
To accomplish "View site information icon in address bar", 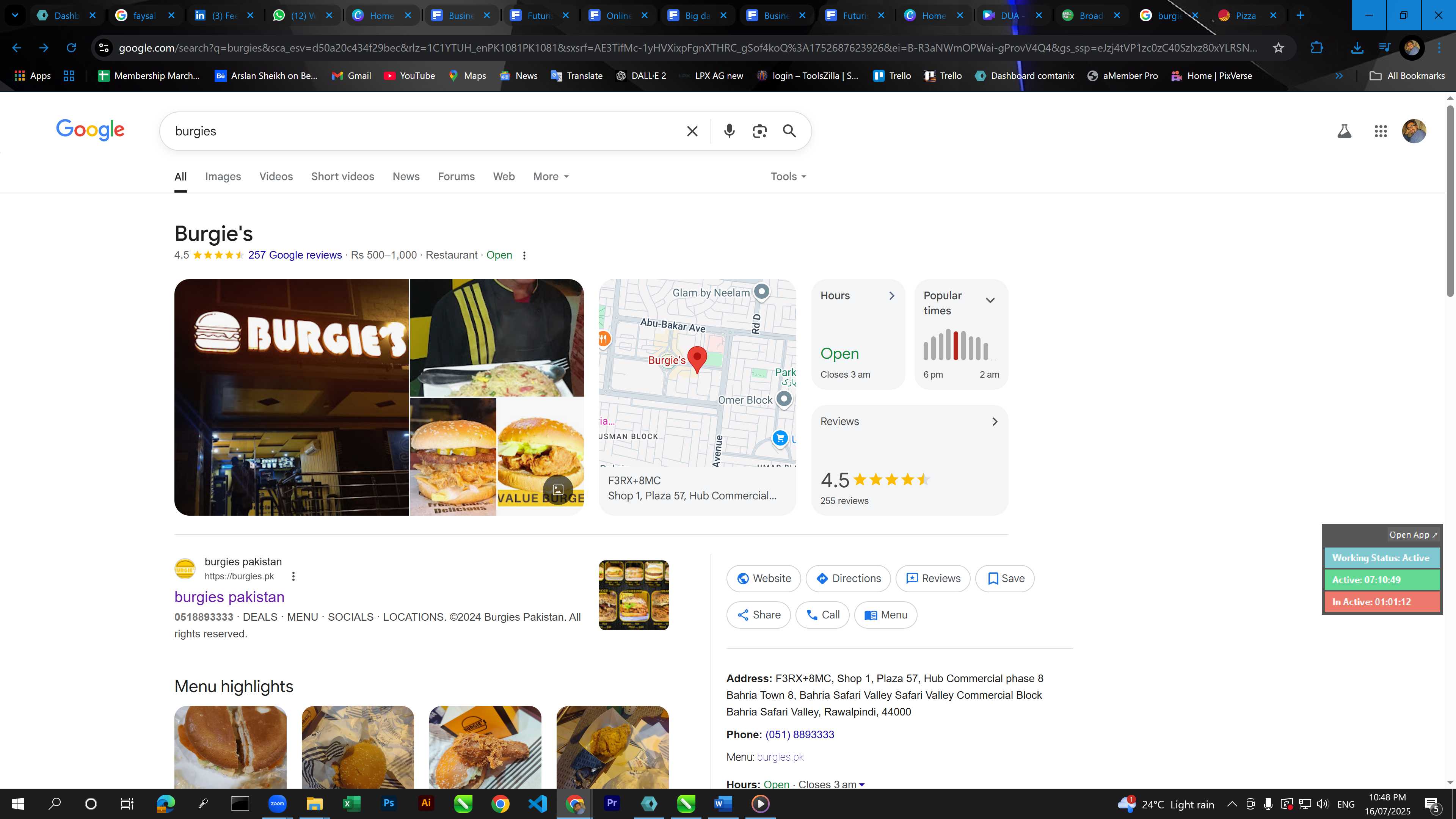I will 104,48.
